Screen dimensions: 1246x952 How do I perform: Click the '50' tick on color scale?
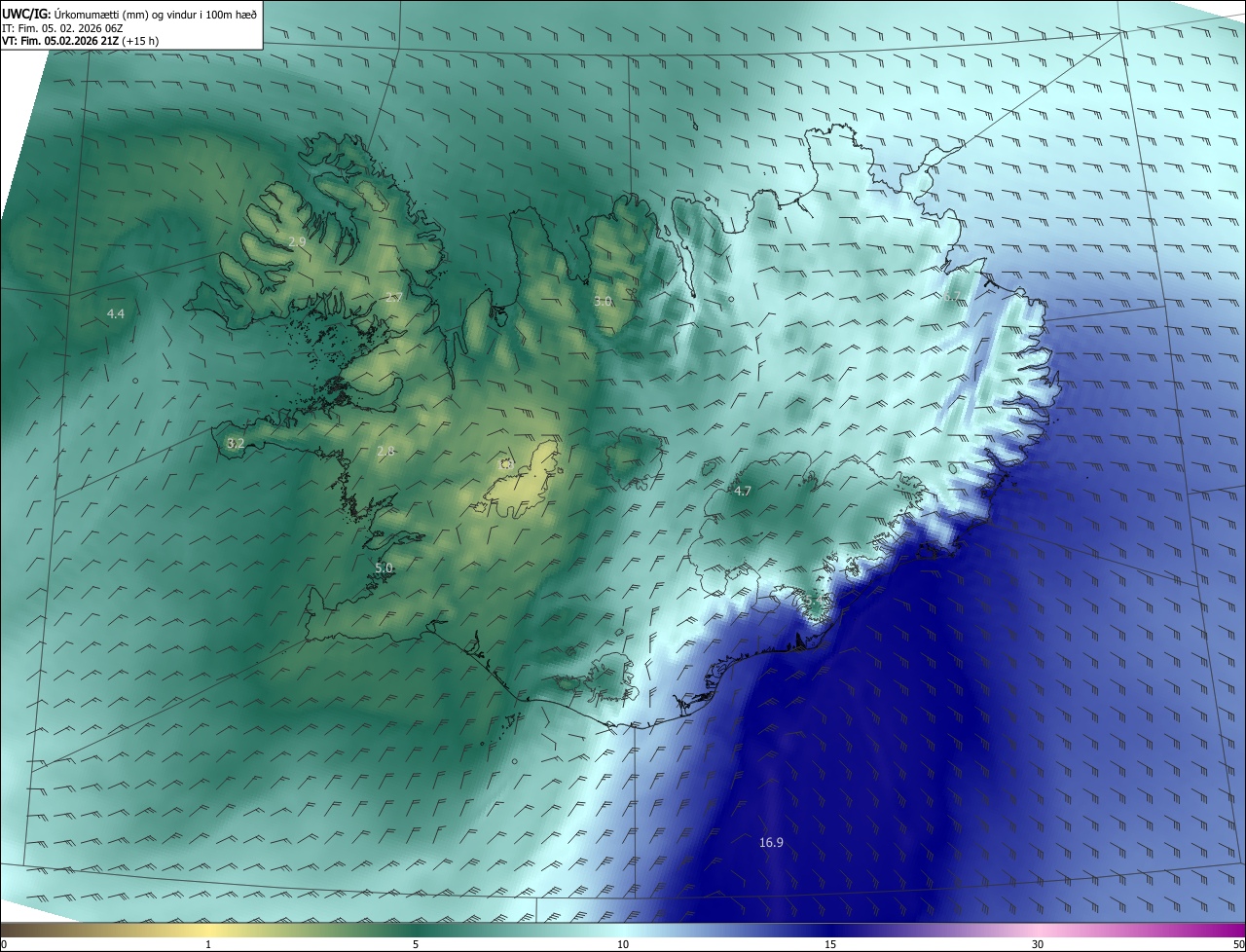tap(1238, 944)
